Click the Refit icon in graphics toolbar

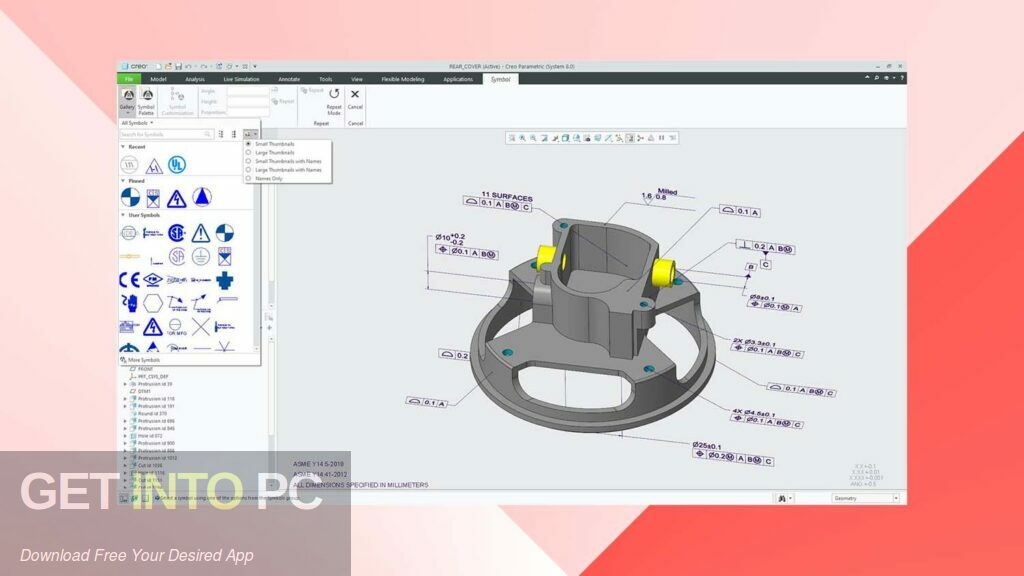click(511, 138)
